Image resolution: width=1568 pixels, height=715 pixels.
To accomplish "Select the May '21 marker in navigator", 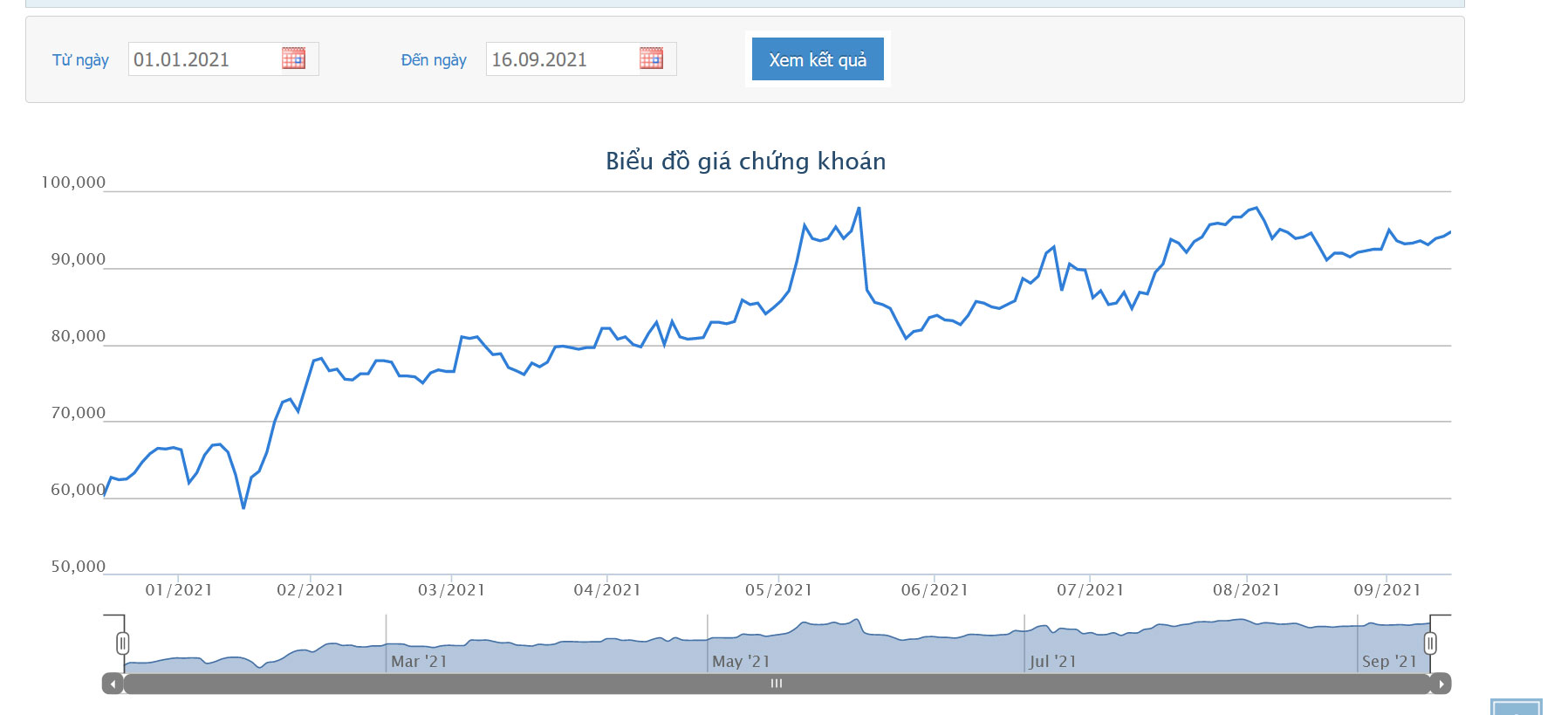I will click(741, 662).
